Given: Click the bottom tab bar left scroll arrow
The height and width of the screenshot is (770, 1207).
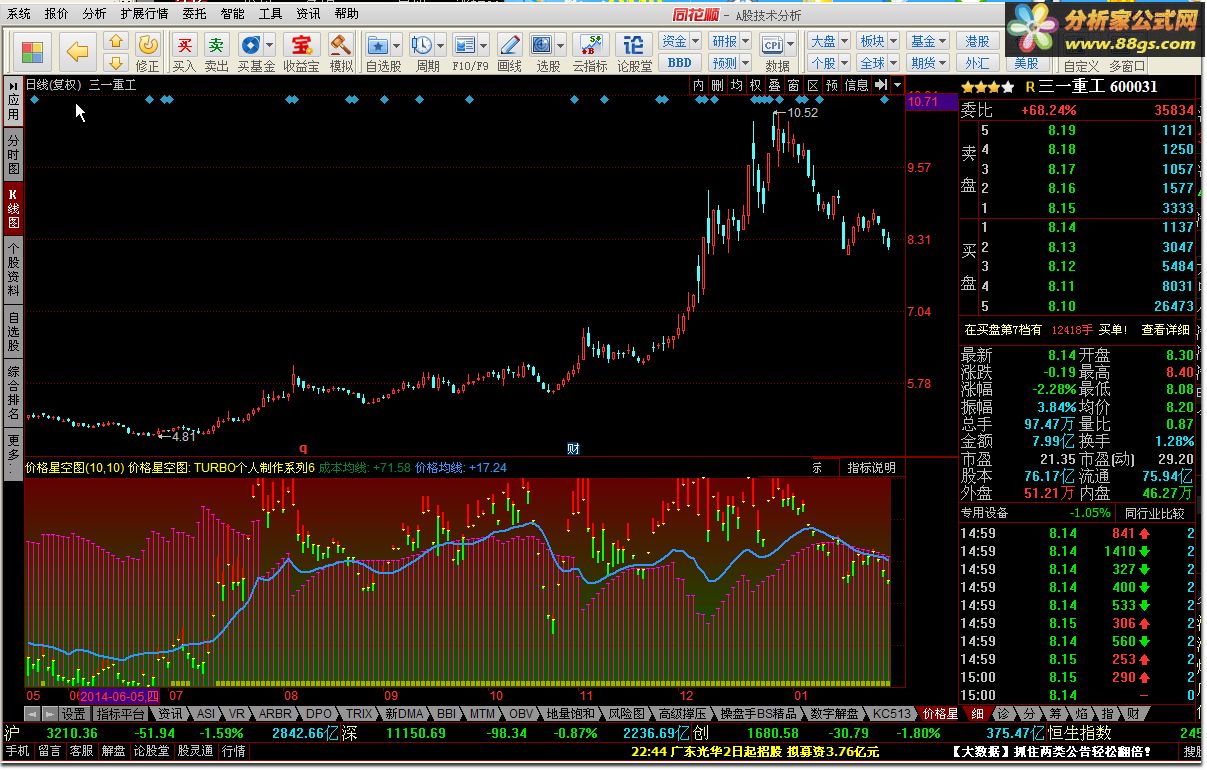Looking at the screenshot, I should [30, 714].
